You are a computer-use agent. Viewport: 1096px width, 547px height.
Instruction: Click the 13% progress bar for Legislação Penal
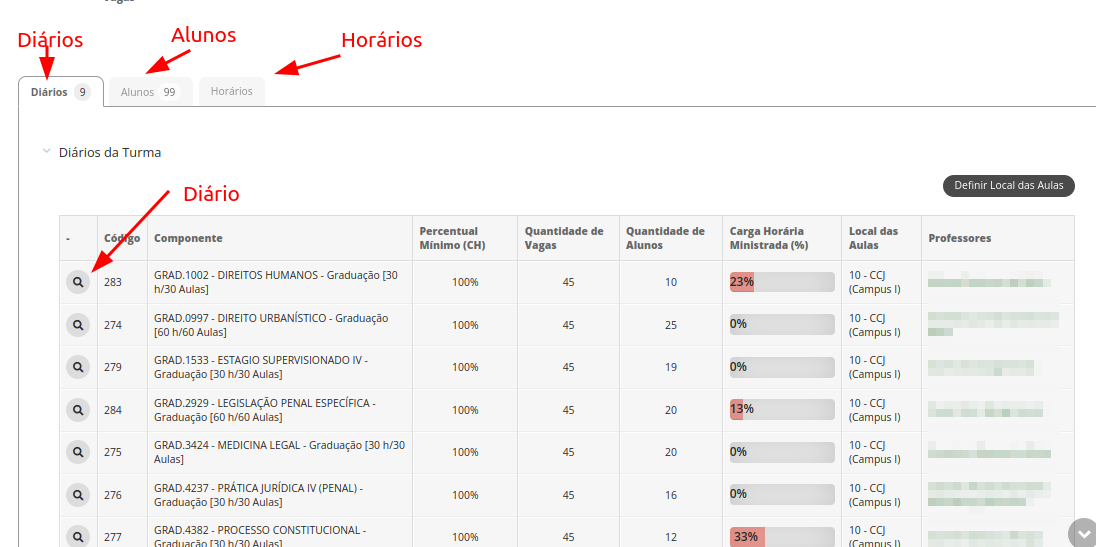782,409
